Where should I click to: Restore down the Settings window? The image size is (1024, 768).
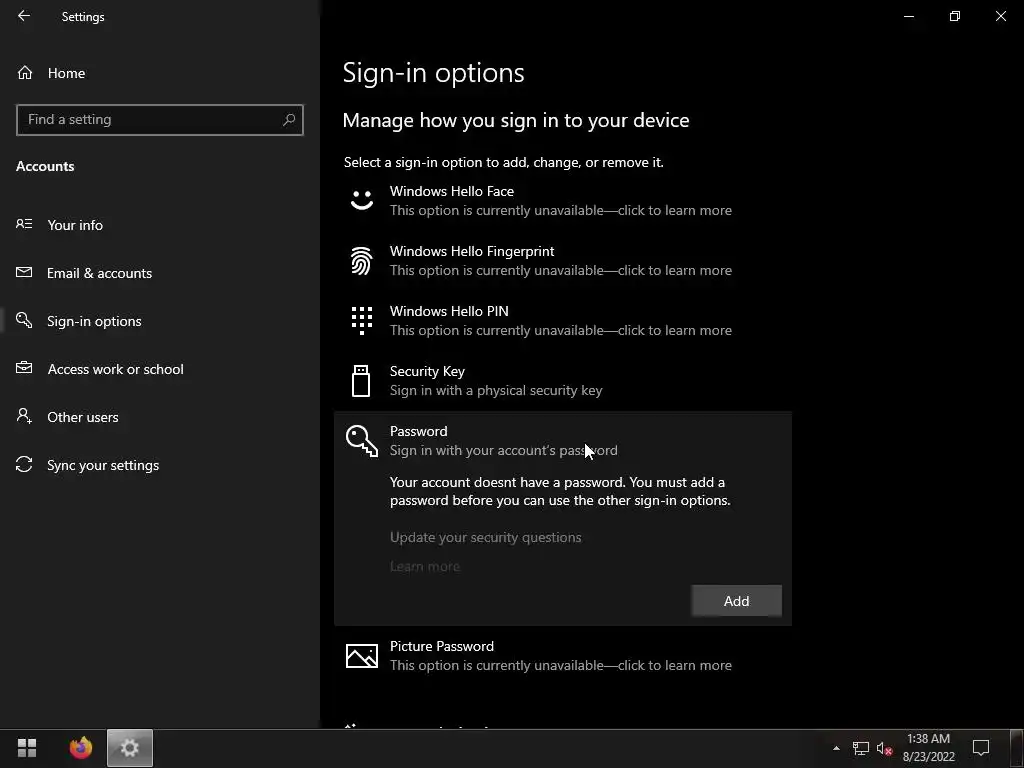click(x=955, y=16)
